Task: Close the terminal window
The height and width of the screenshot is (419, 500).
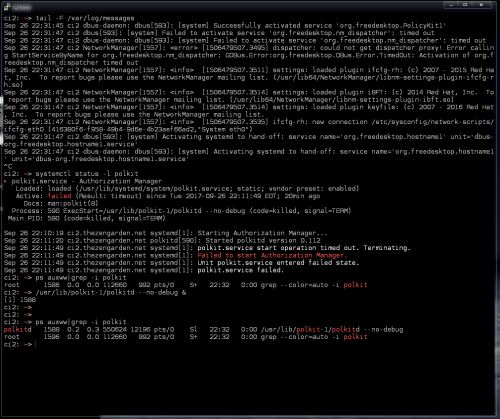Action: click(481, 5)
